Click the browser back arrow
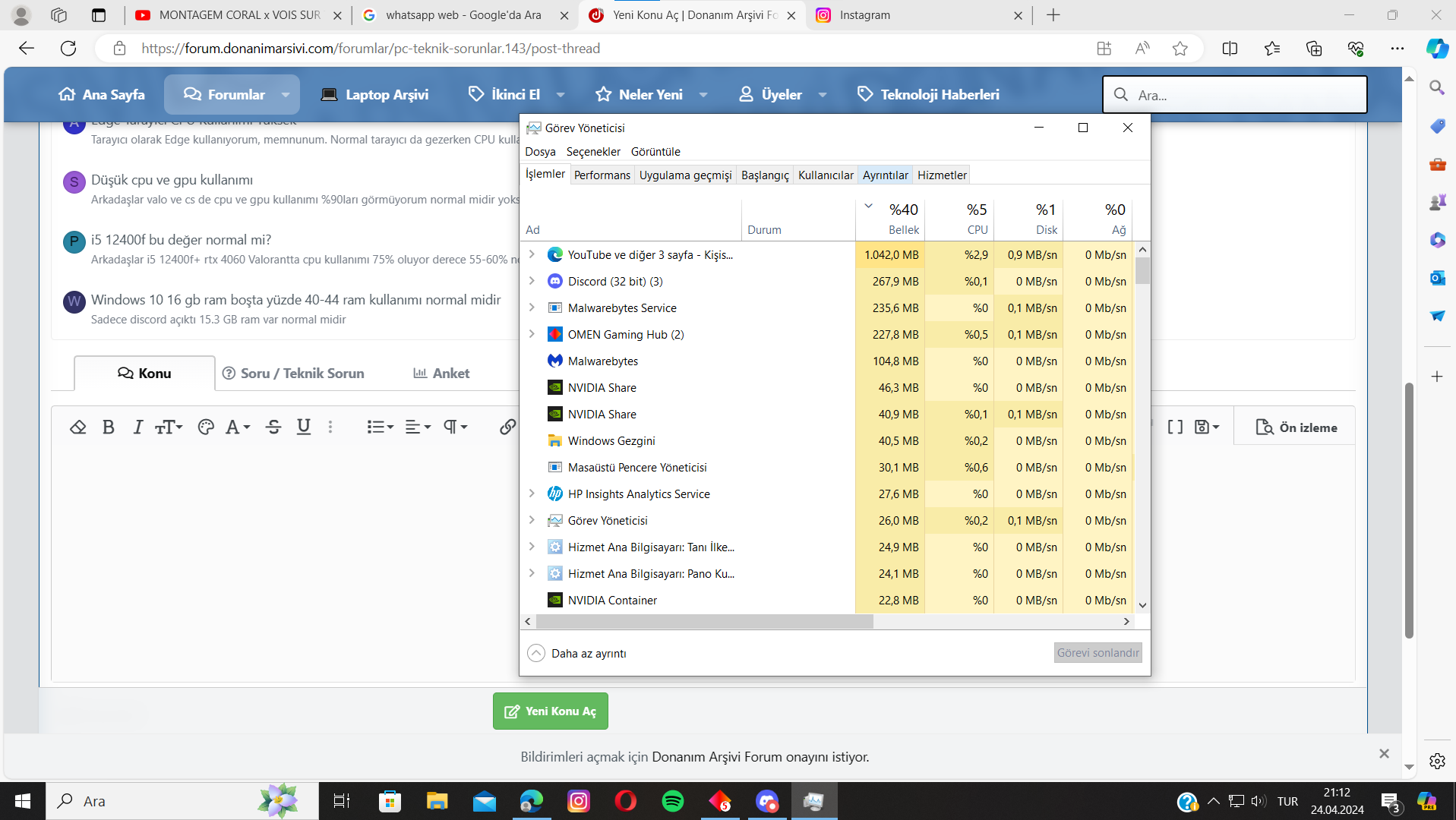This screenshot has height=820, width=1456. [x=27, y=48]
